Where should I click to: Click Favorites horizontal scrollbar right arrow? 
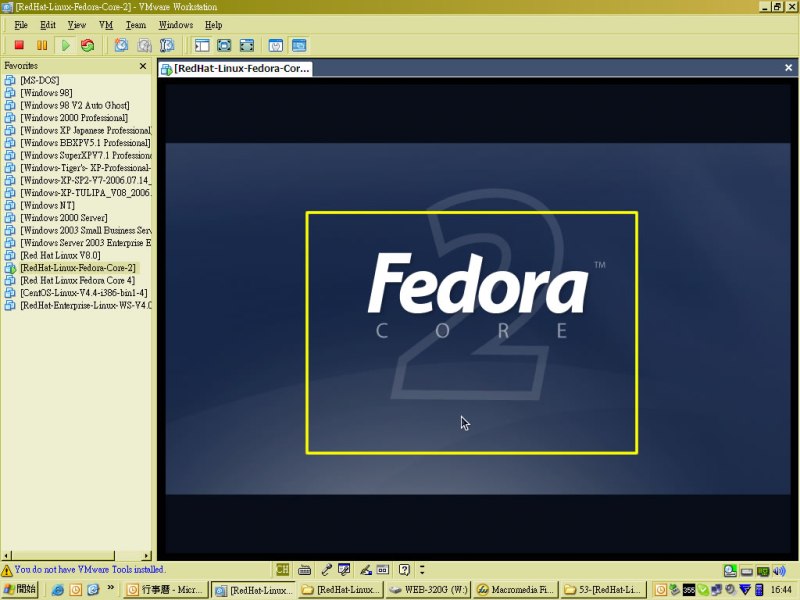(147, 556)
